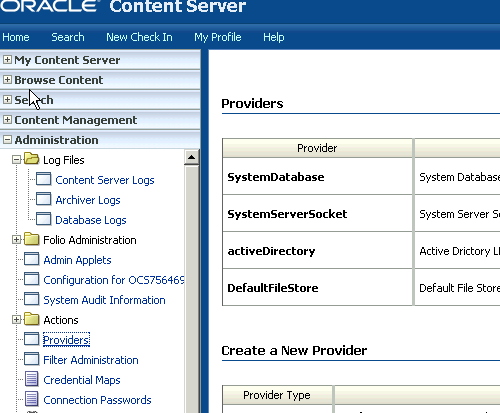
Task: Select the Actions tree label
Action: click(61, 320)
